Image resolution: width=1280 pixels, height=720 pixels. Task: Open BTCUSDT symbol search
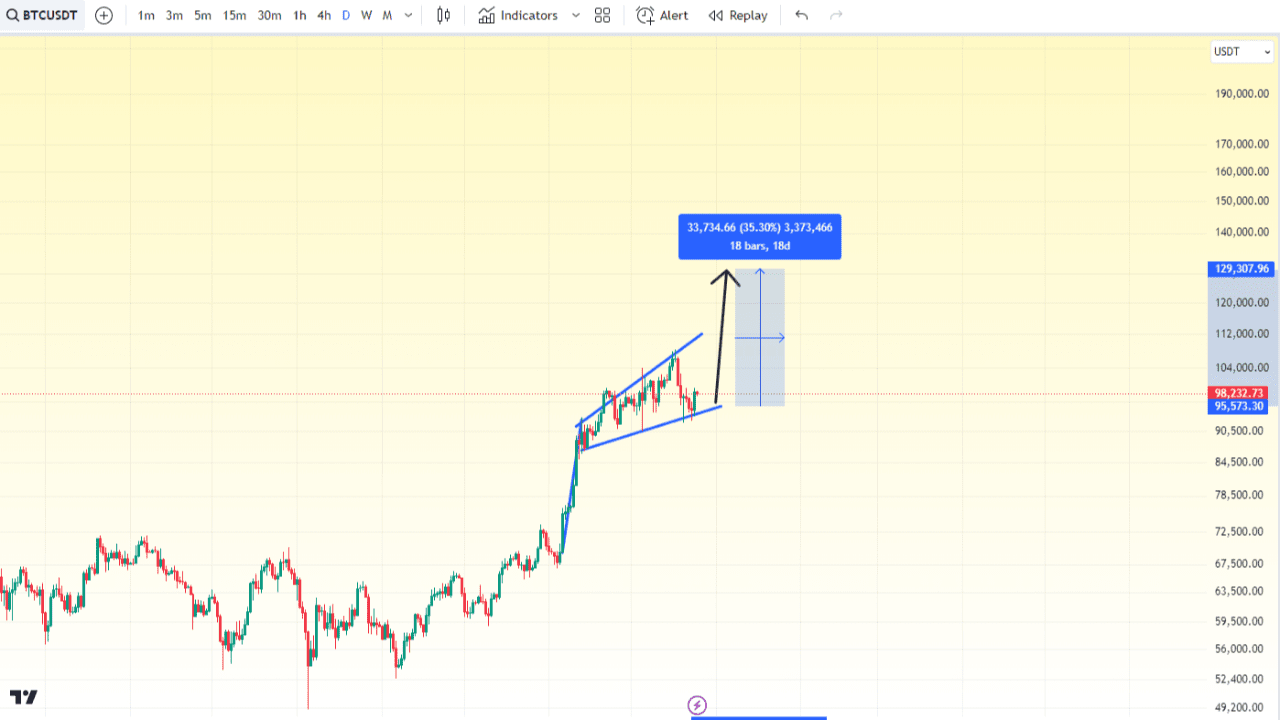pyautogui.click(x=41, y=15)
